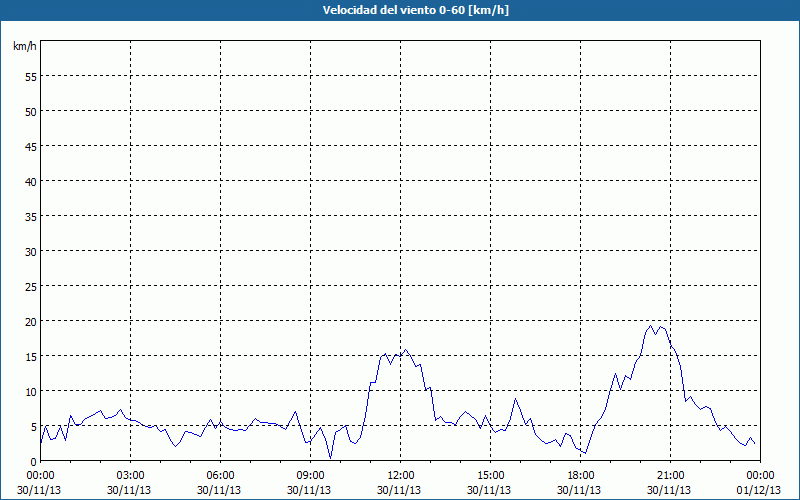Select the 30/11/13 date under 06:00
Image resolution: width=800 pixels, height=500 pixels.
219,490
